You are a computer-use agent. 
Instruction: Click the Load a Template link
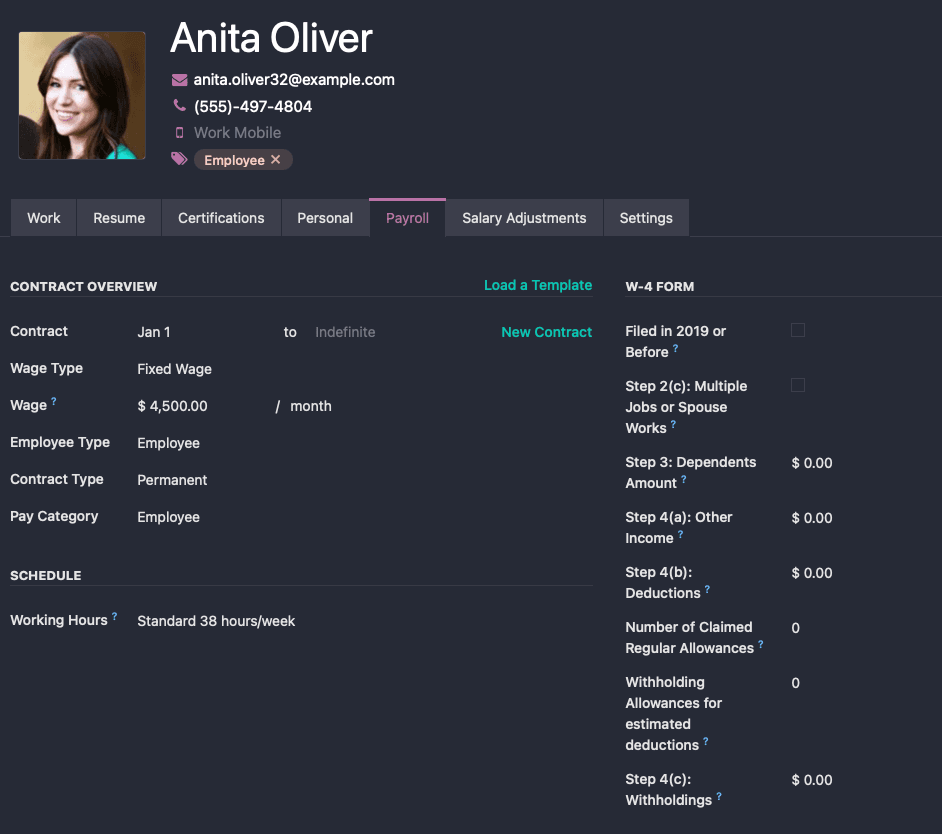(x=538, y=285)
